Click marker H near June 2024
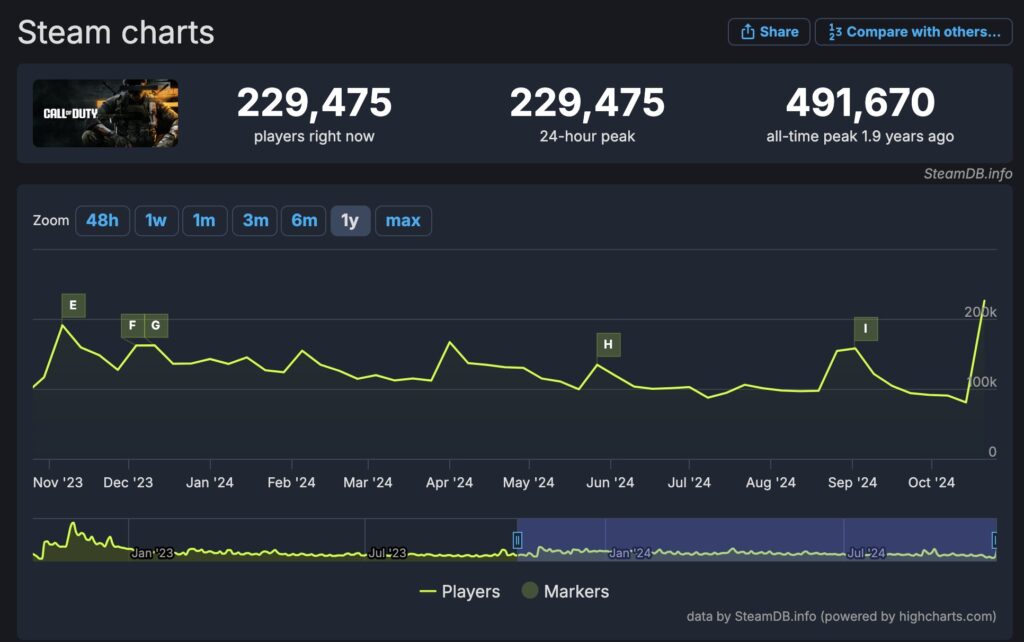Image resolution: width=1024 pixels, height=642 pixels. (607, 345)
